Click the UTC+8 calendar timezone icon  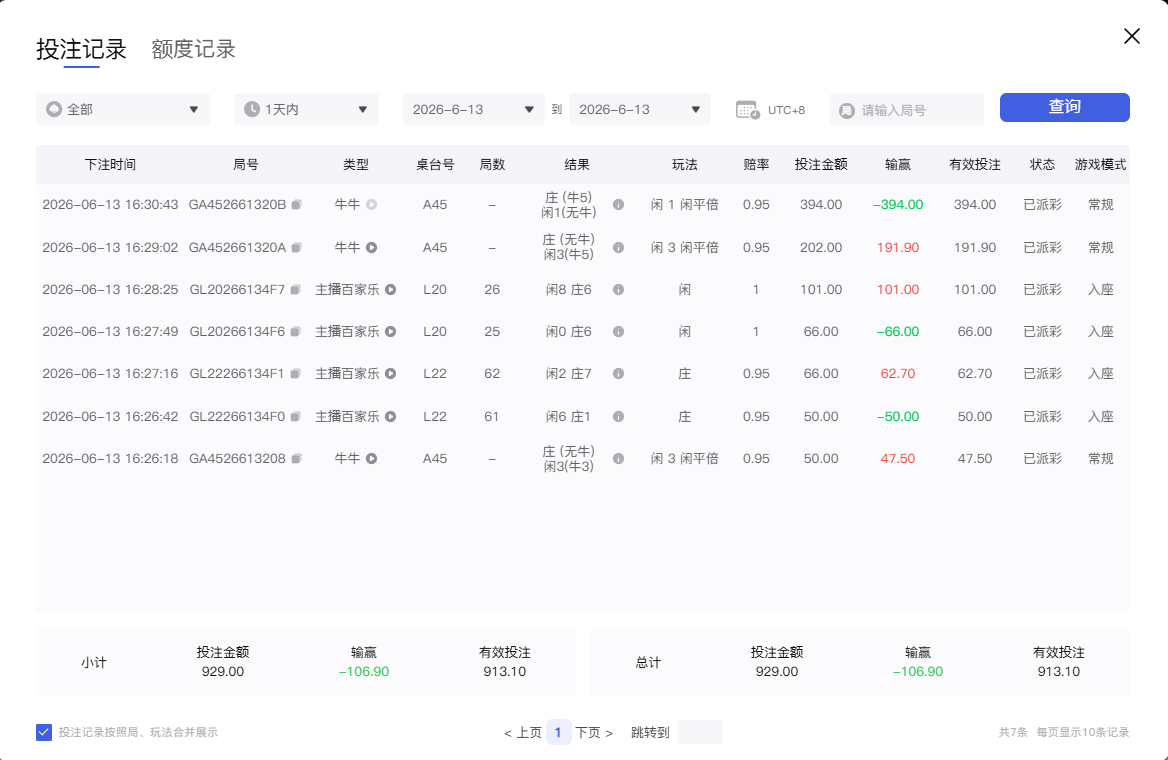(x=747, y=110)
